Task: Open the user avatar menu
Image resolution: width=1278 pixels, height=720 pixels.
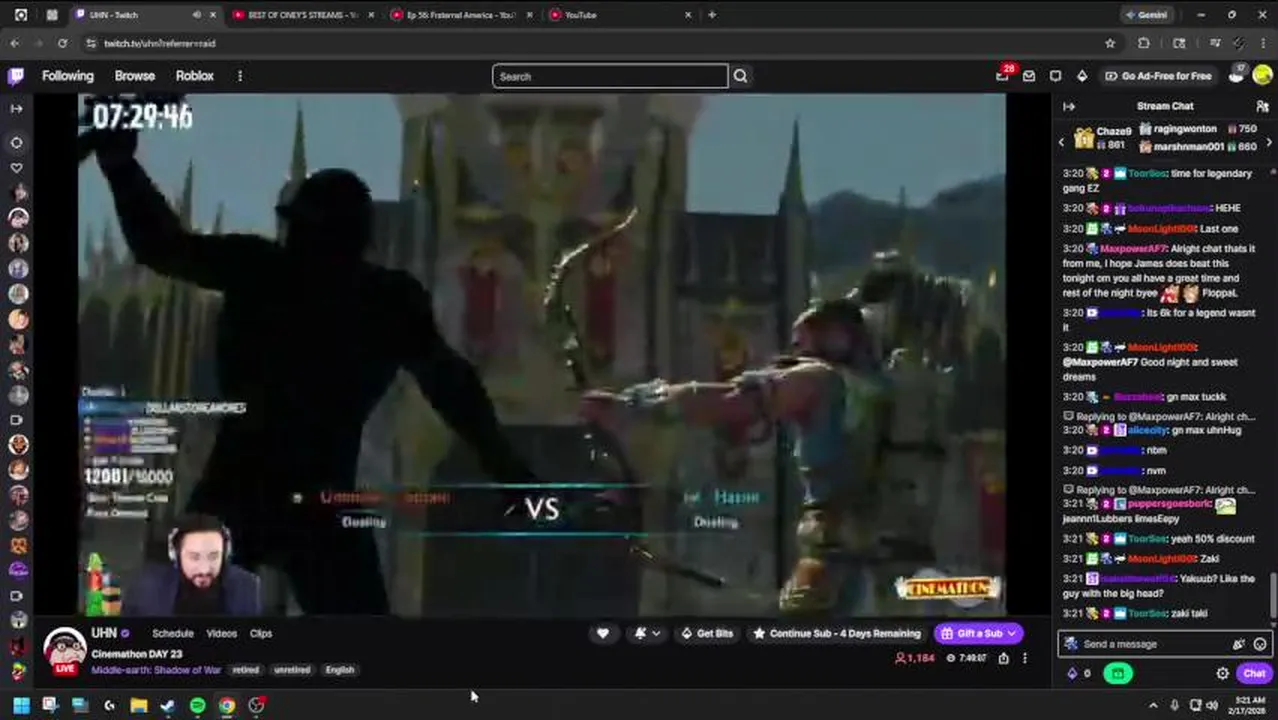Action: [x=1262, y=76]
